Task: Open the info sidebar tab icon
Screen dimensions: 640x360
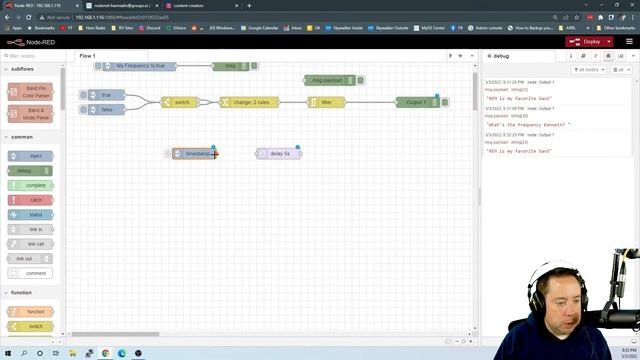Action: (x=571, y=56)
